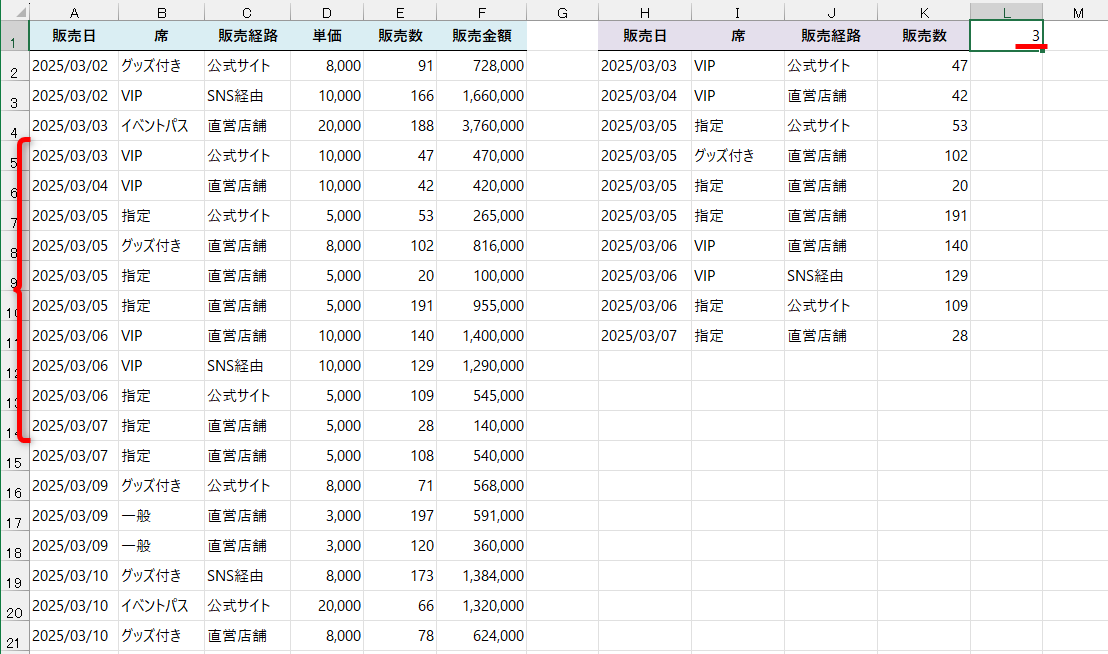
Task: Click sales count 188 in column E
Action: pos(400,126)
